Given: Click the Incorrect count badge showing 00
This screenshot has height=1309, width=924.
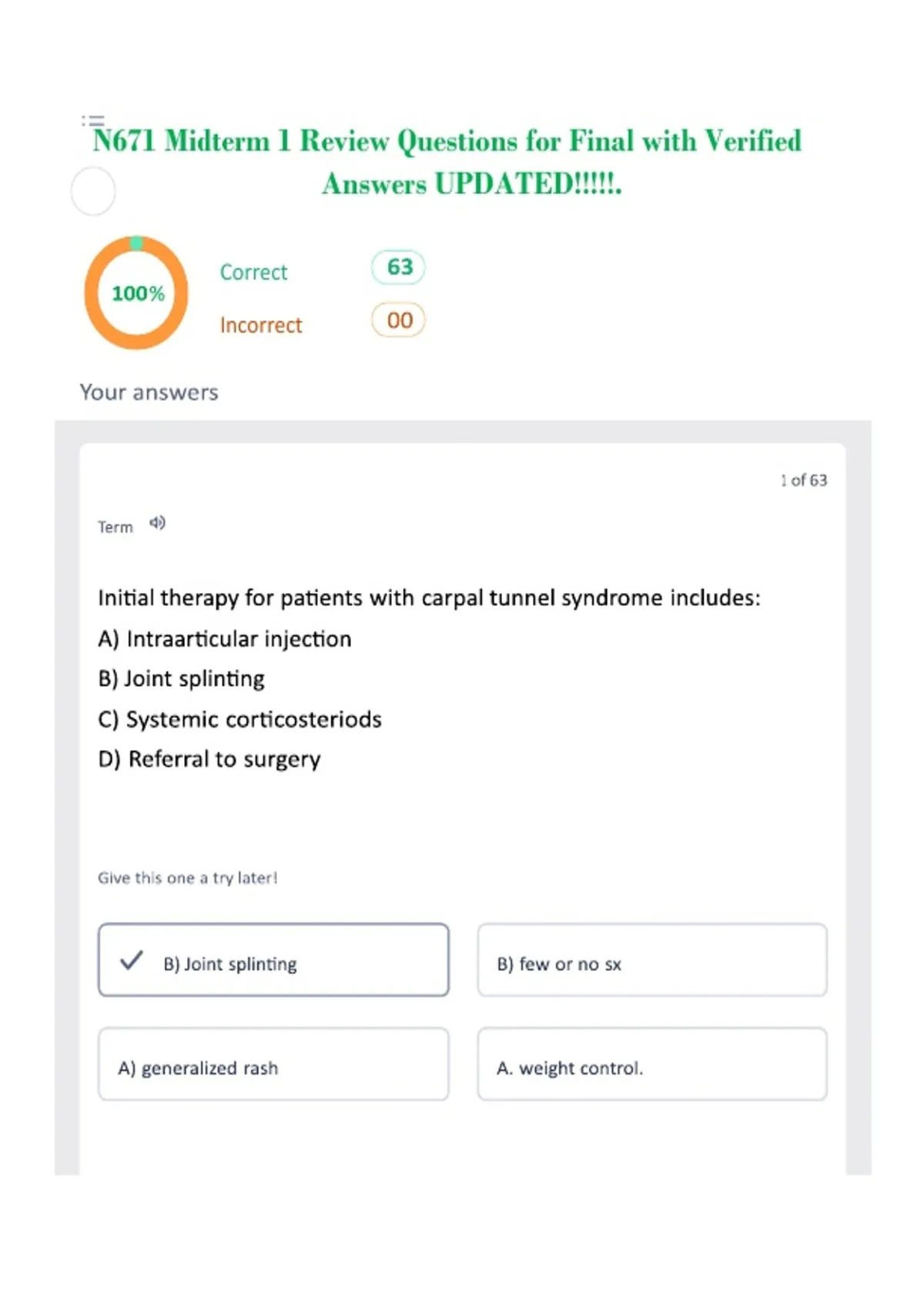Looking at the screenshot, I should pos(398,320).
